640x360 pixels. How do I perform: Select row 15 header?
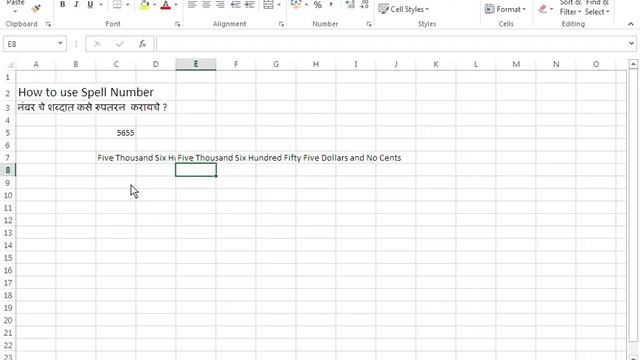(x=8, y=258)
